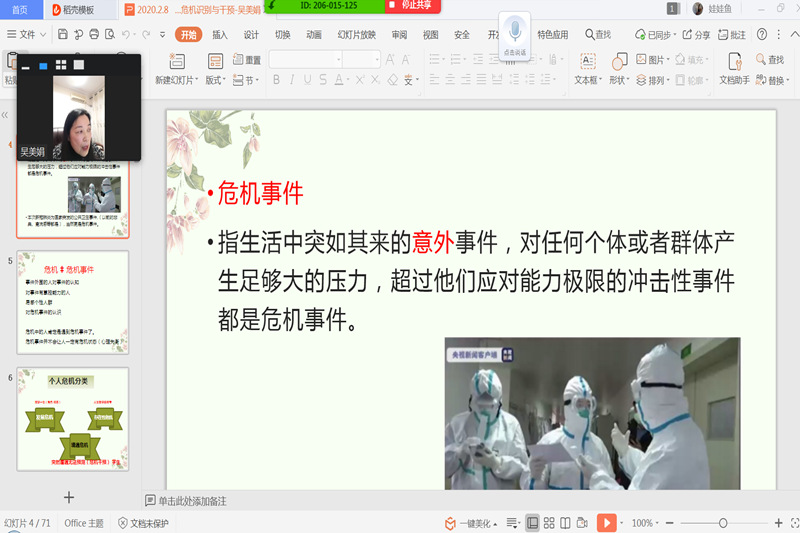Click One-click Beautify (一键美化)
This screenshot has width=800, height=533.
click(470, 523)
